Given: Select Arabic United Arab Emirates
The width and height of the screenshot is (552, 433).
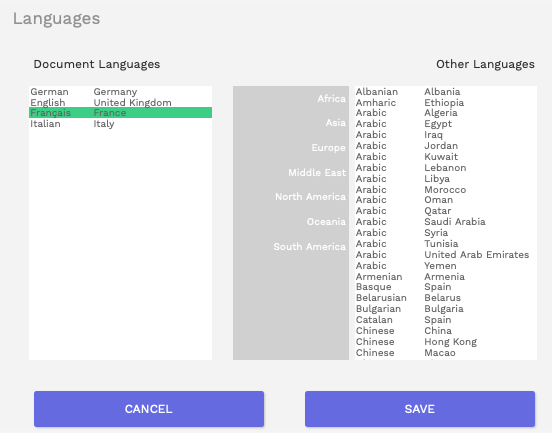Looking at the screenshot, I should 445,255.
